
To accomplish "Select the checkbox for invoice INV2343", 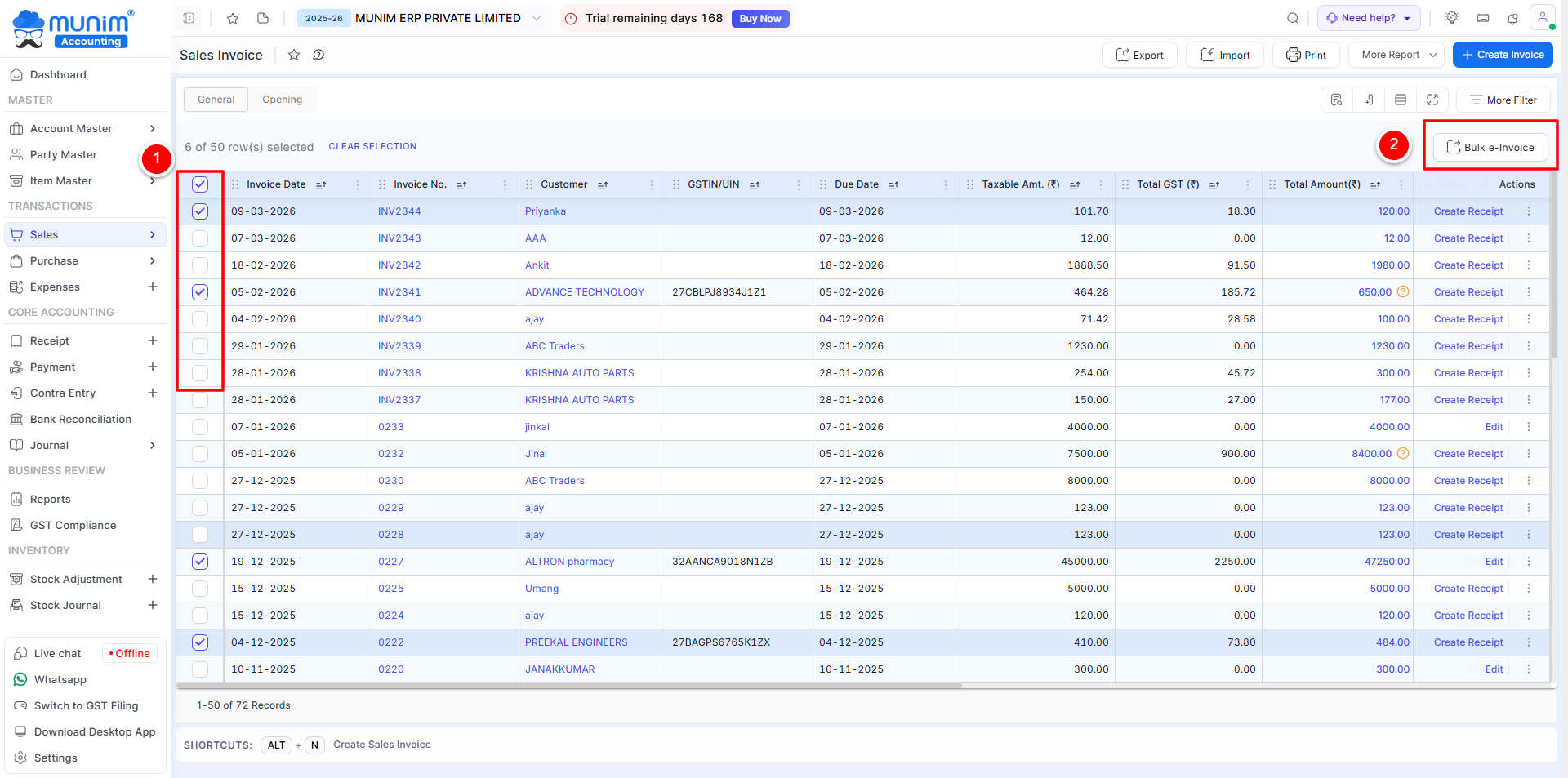I will pos(200,238).
